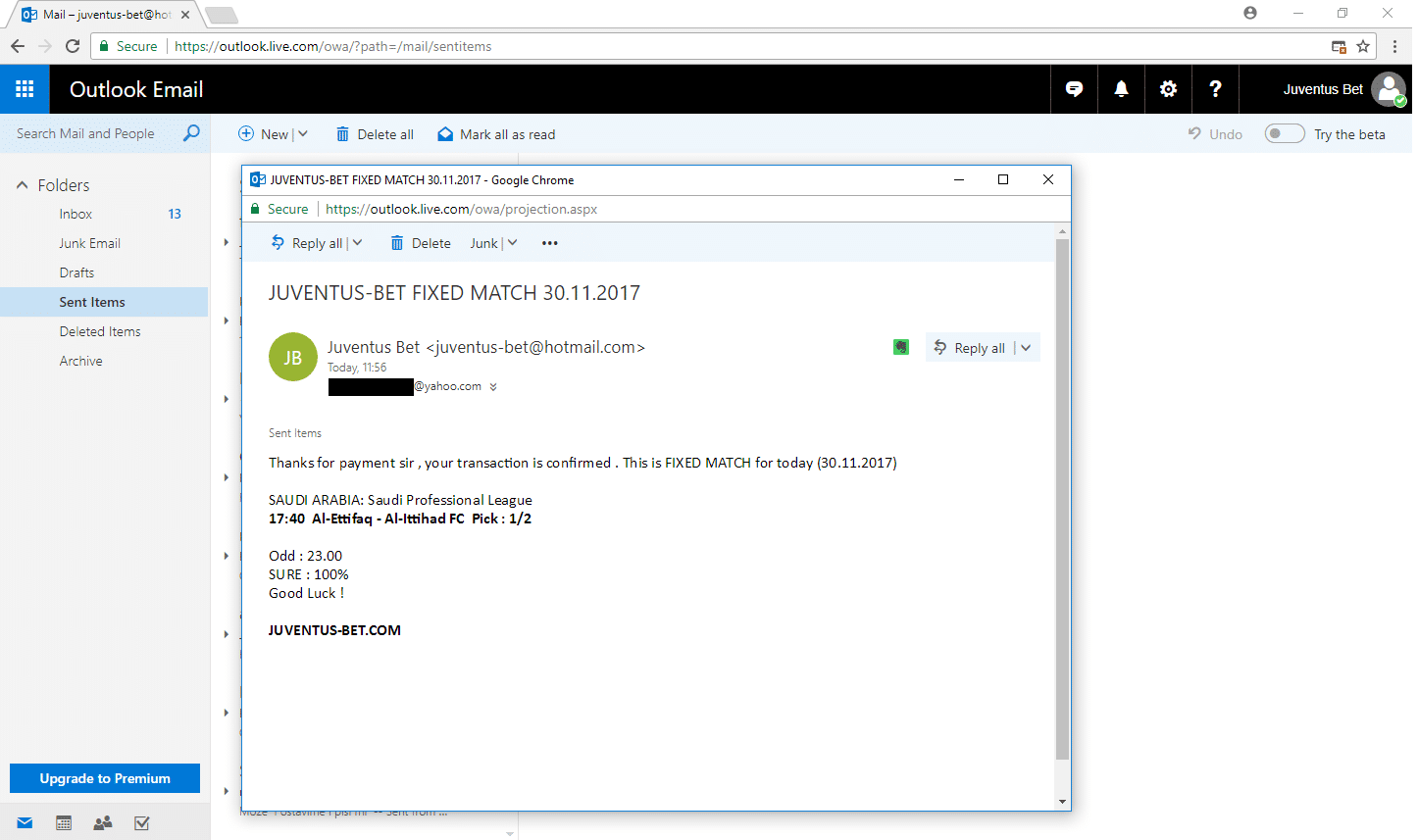Collapse the Folders section

22,185
